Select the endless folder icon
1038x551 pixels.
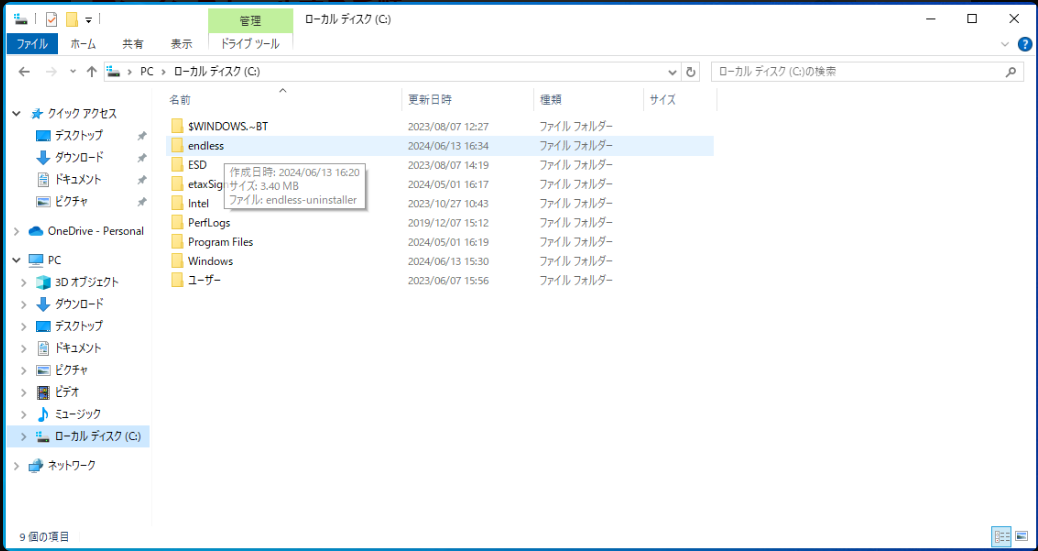pyautogui.click(x=177, y=145)
